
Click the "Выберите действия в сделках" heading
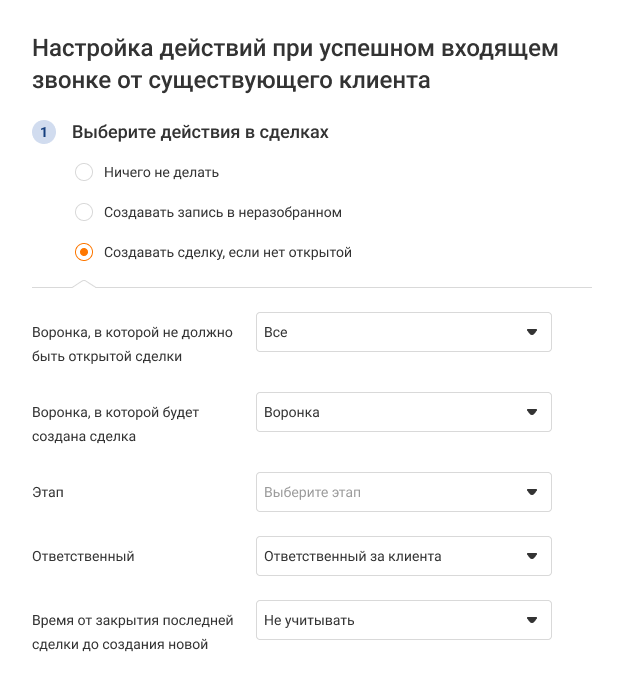click(x=200, y=132)
